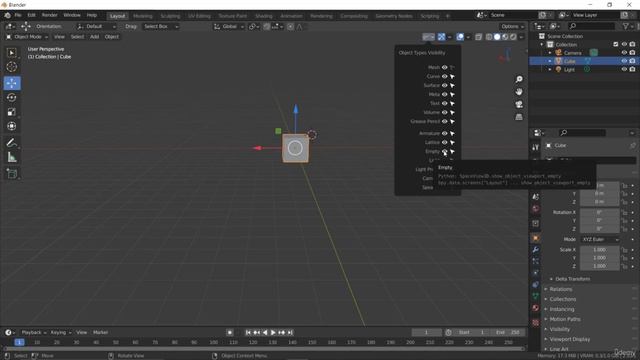Open rotation Mode XYZ Euler dropdown
The width and height of the screenshot is (640, 360).
click(x=600, y=240)
